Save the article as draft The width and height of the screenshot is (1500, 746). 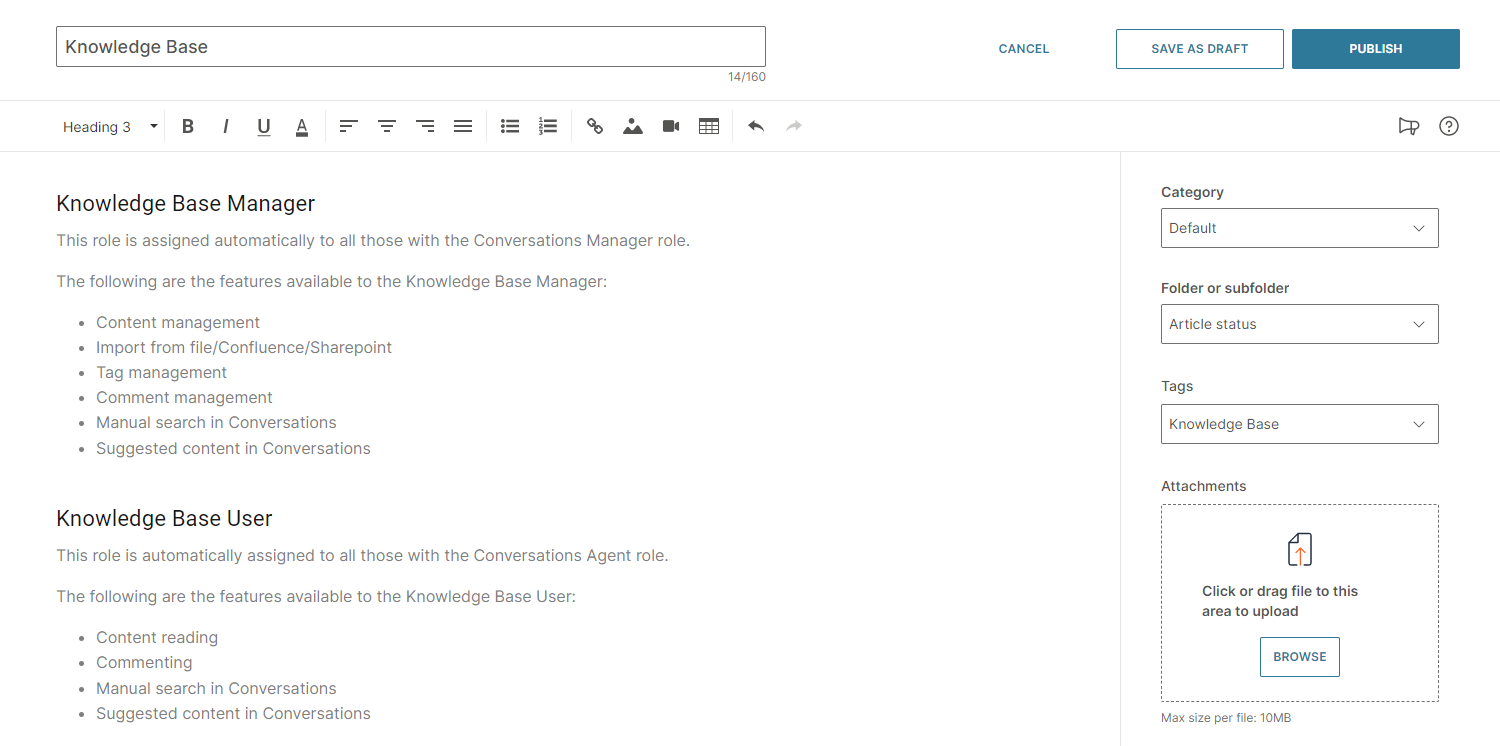[x=1200, y=49]
